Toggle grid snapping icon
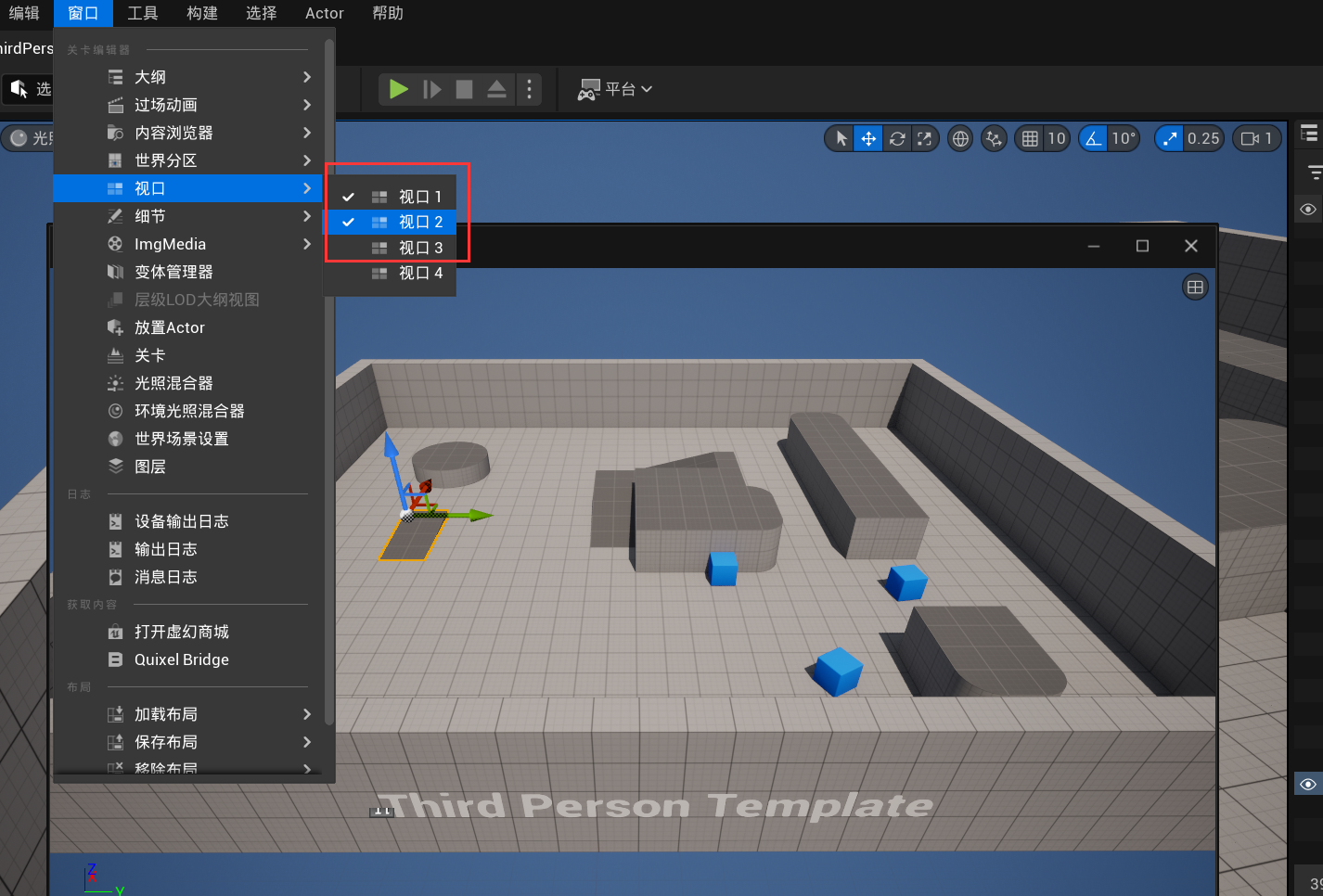Viewport: 1323px width, 896px height. coord(1030,138)
